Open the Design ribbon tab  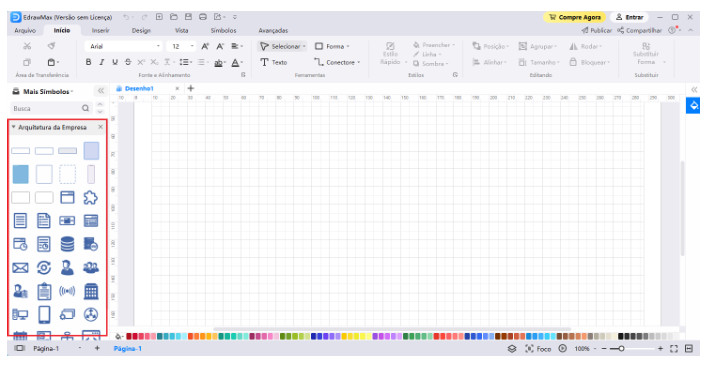(141, 31)
